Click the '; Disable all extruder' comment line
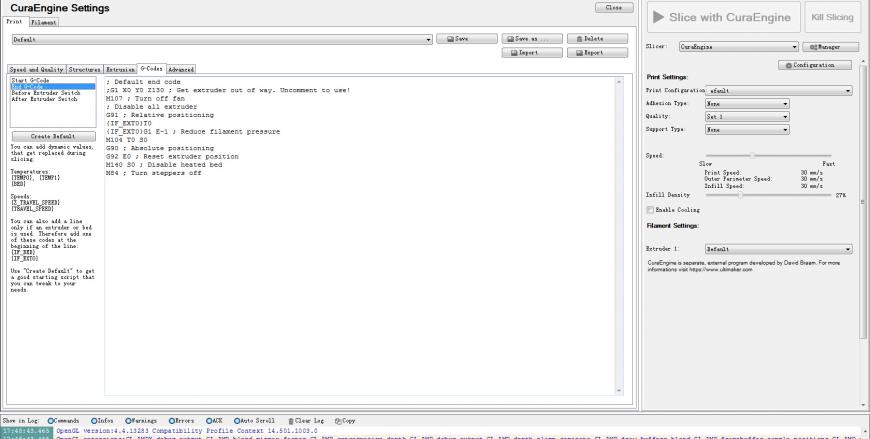870x439 pixels. pyautogui.click(x=151, y=107)
